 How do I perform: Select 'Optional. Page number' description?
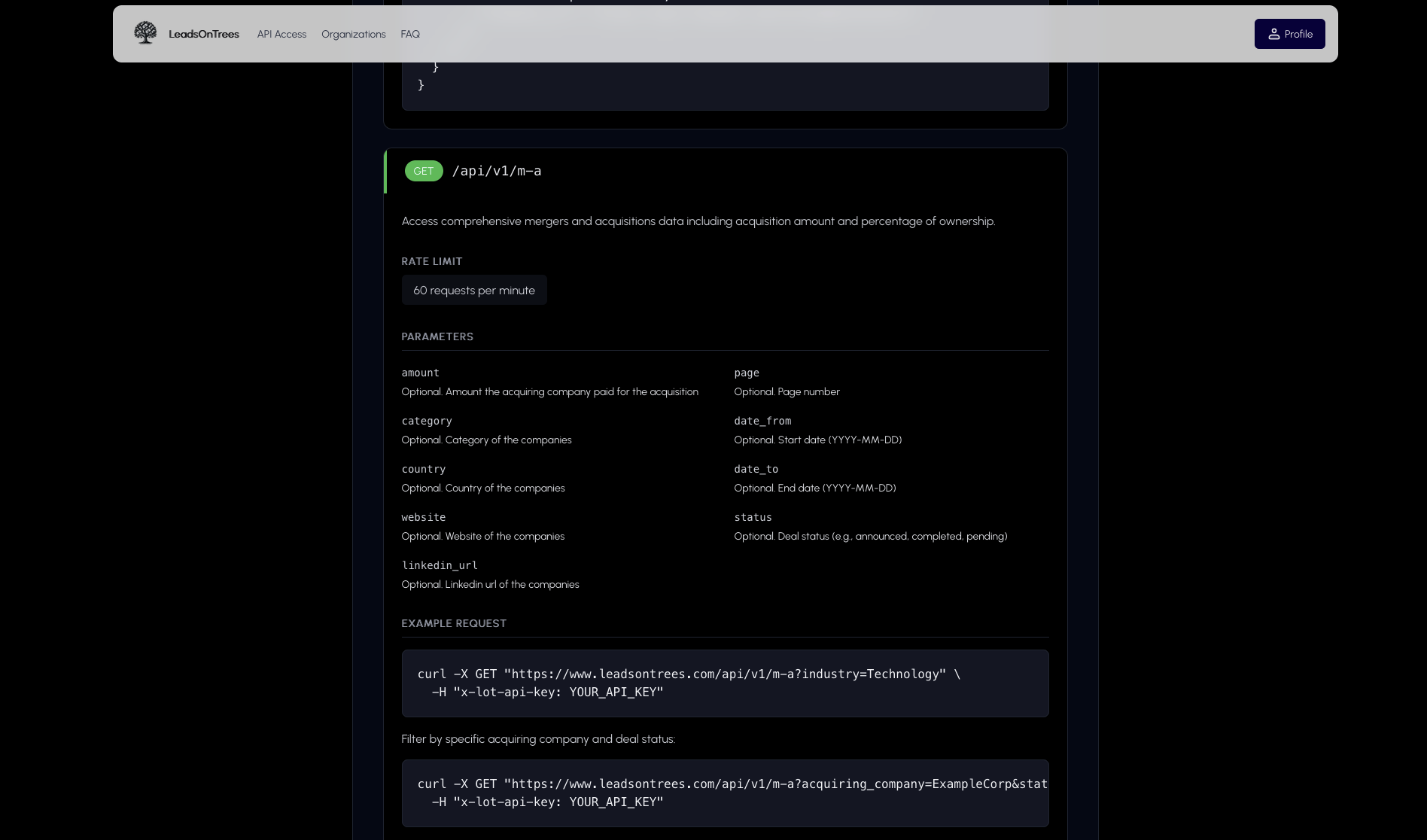pos(787,391)
